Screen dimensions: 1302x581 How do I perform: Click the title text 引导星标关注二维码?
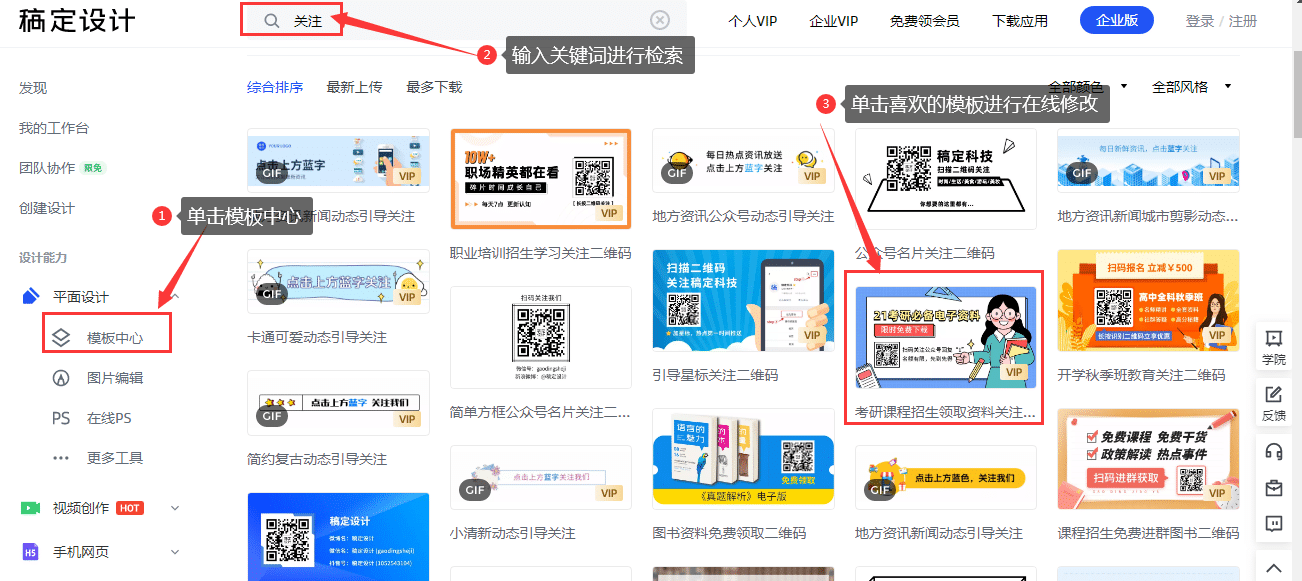click(x=715, y=375)
